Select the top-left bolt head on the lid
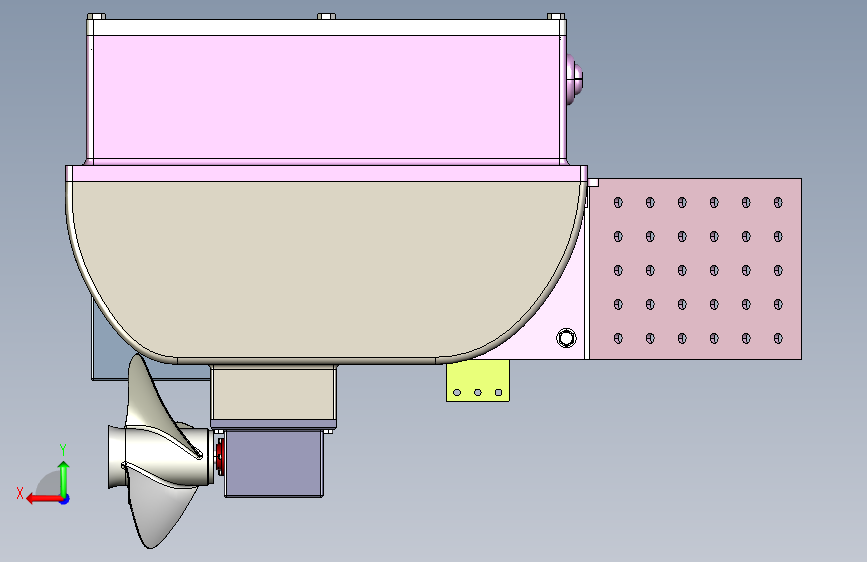This screenshot has width=867, height=562. click(x=96, y=17)
